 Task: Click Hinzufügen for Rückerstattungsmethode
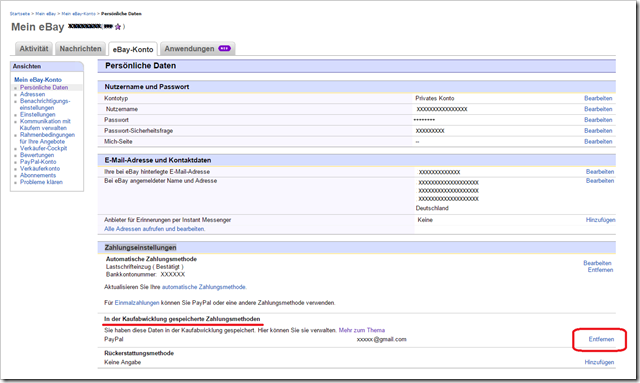coord(599,363)
